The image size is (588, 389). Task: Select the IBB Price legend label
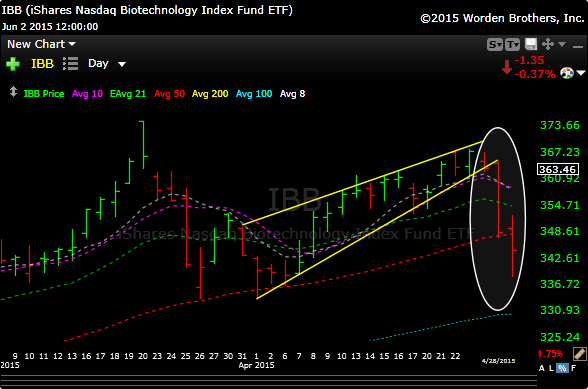[x=44, y=94]
